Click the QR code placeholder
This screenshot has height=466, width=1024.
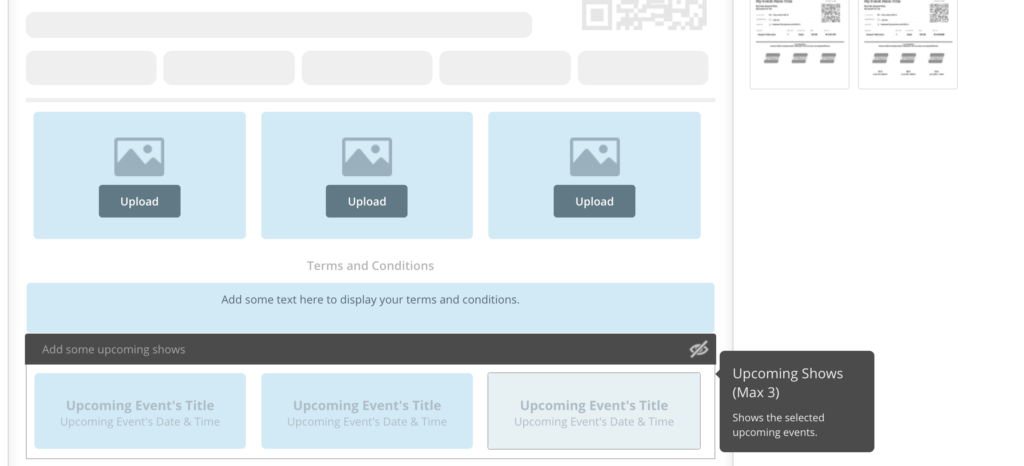(645, 14)
